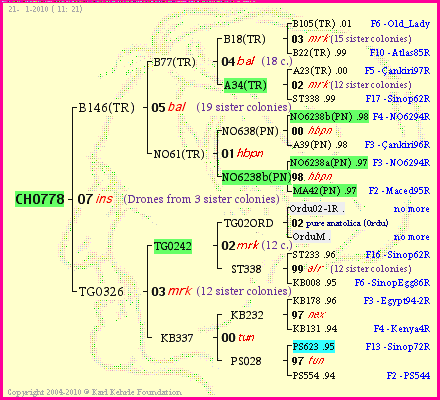Select the TG02ORD node
Screen dimensions: 440x400
(x=249, y=223)
